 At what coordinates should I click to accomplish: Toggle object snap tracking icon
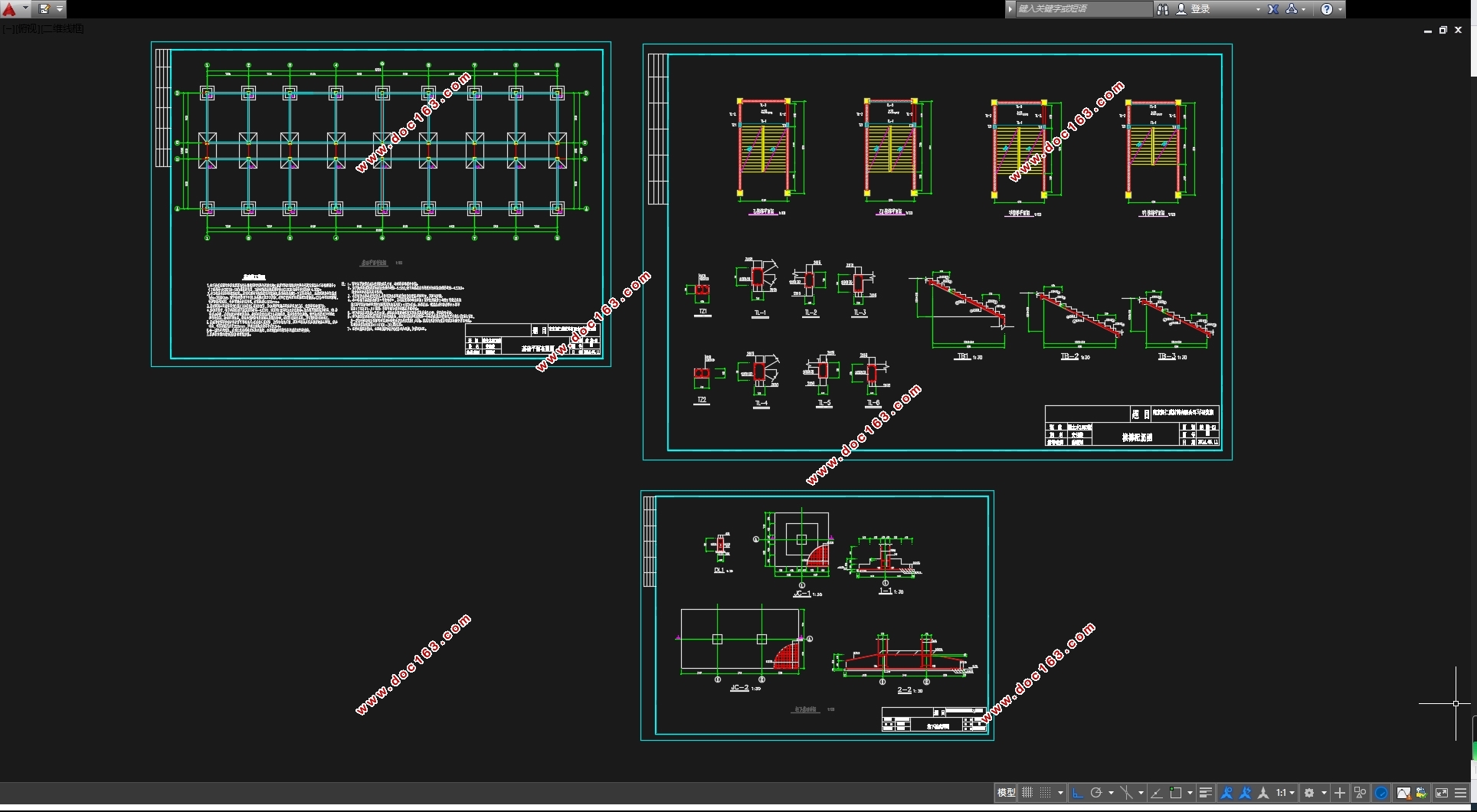coord(1157,793)
